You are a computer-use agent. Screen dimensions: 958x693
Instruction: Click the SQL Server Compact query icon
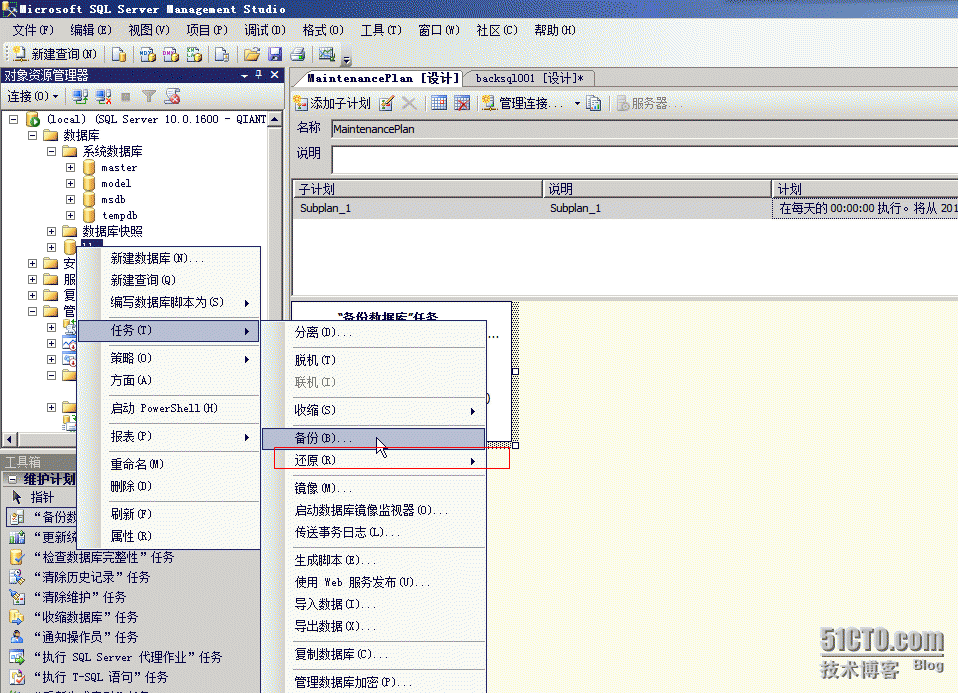222,54
